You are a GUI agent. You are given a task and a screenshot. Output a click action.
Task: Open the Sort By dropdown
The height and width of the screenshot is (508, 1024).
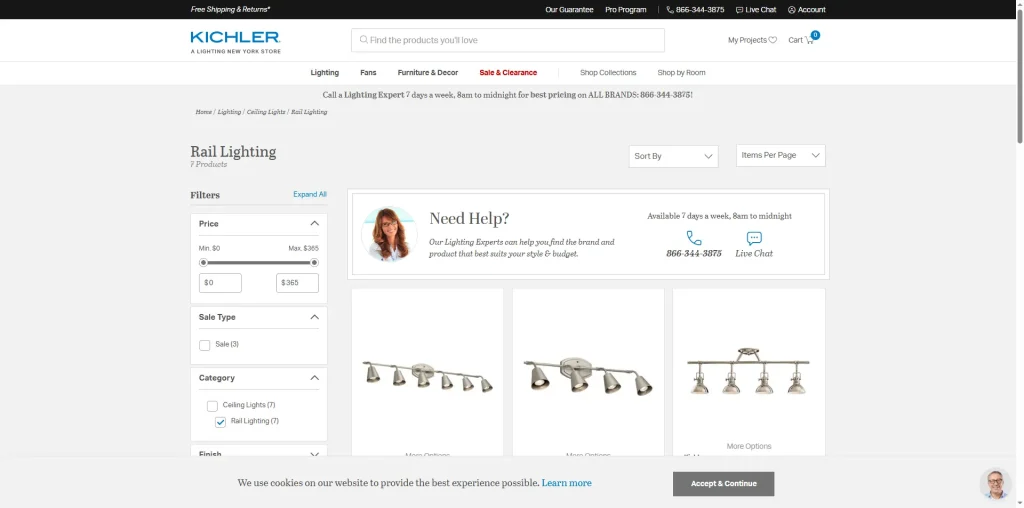point(673,156)
